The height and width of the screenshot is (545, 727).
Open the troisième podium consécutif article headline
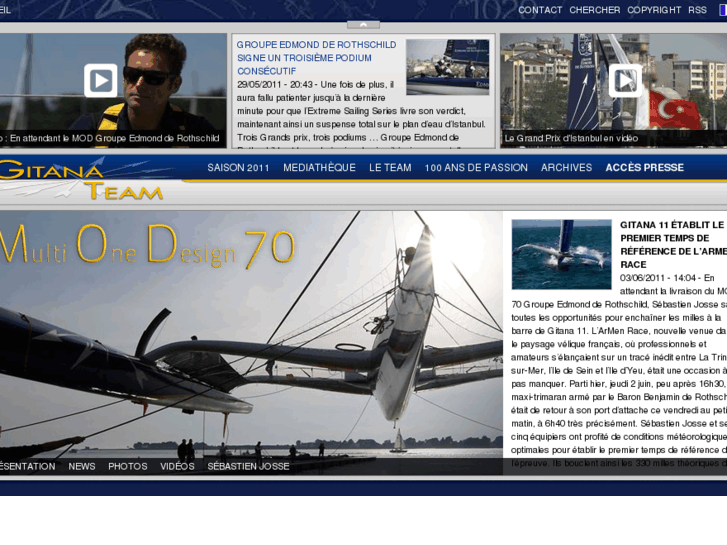click(317, 58)
